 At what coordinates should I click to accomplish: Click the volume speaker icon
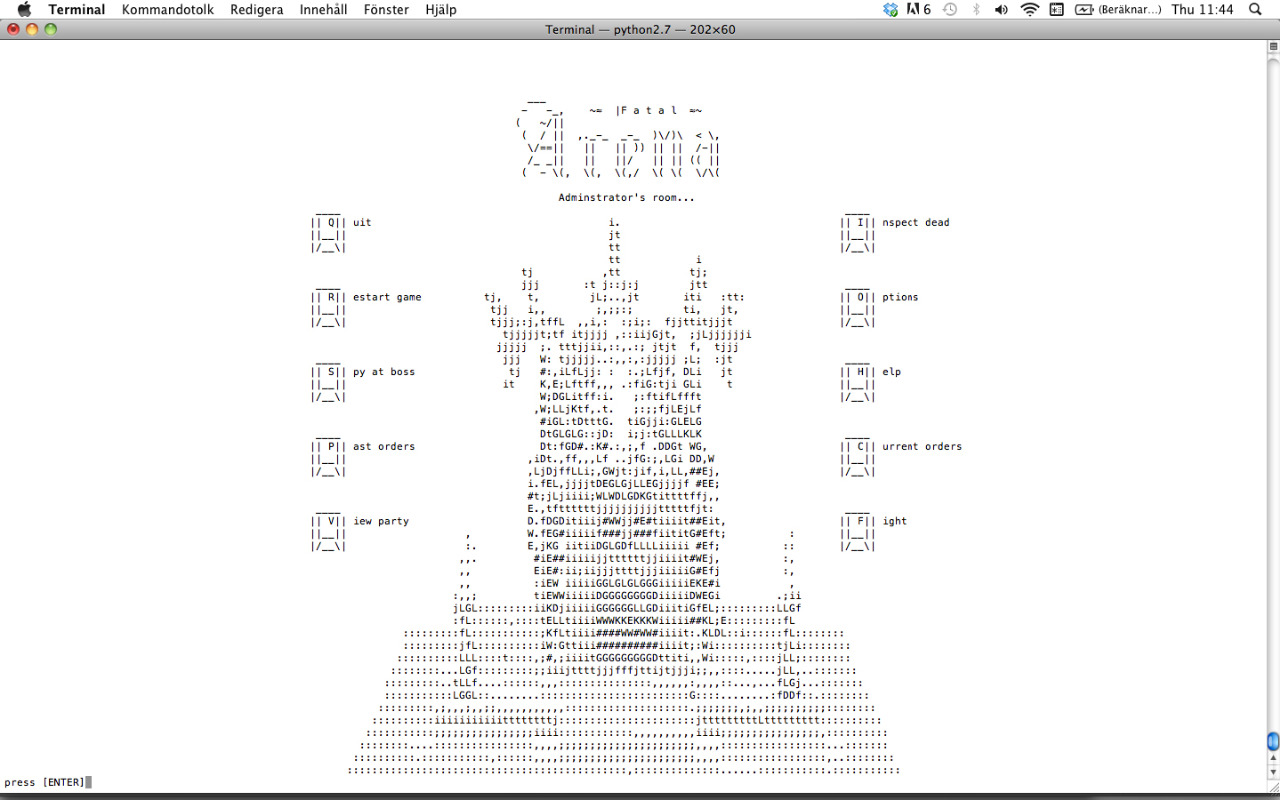coord(1001,9)
